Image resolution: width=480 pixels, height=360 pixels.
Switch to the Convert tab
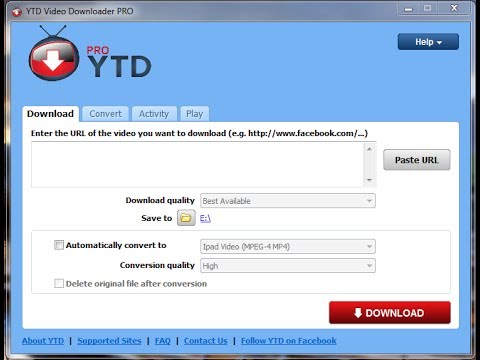(105, 114)
